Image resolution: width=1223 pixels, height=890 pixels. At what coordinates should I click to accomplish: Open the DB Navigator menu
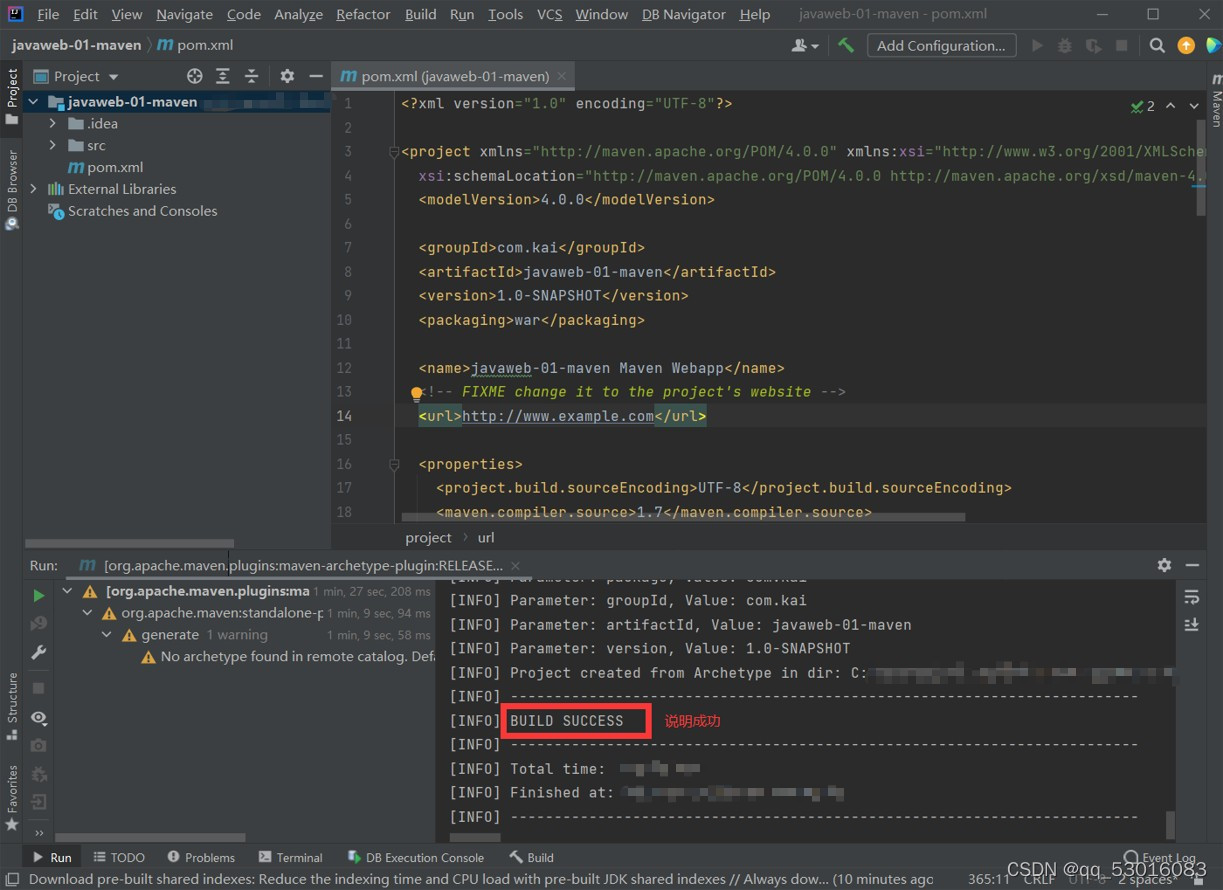[x=684, y=14]
